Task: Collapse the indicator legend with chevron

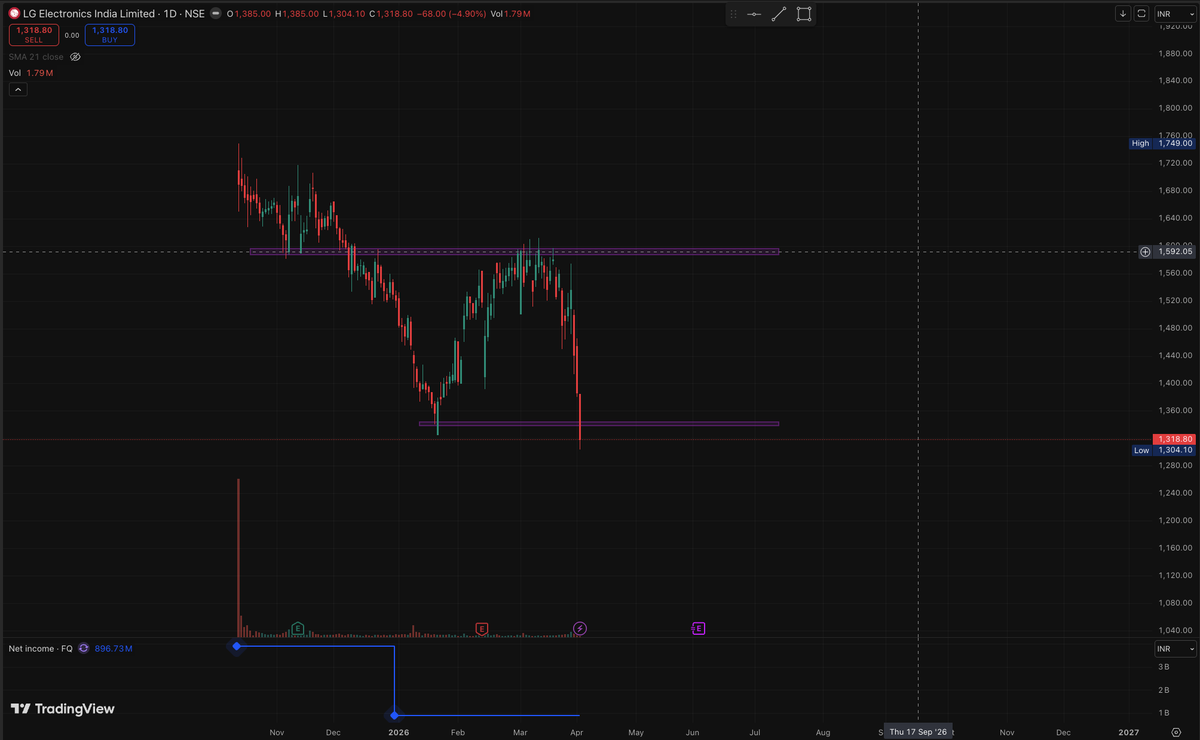Action: (x=18, y=89)
